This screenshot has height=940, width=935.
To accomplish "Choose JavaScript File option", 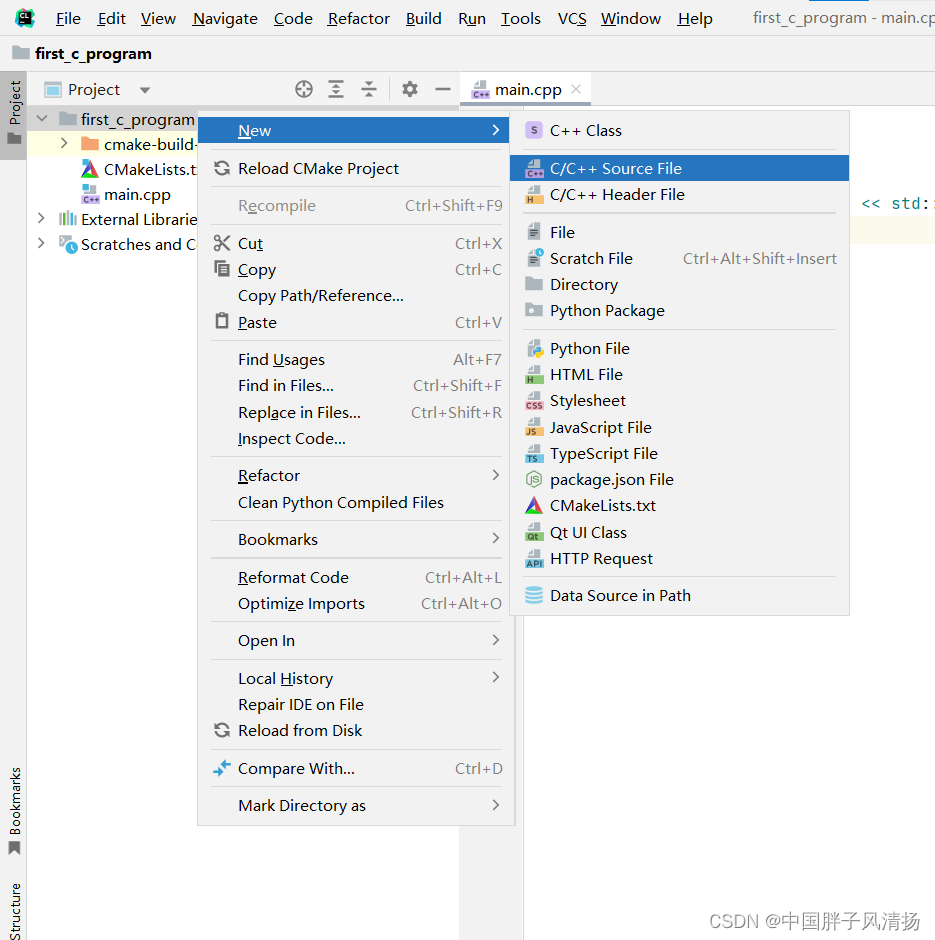I will [679, 427].
